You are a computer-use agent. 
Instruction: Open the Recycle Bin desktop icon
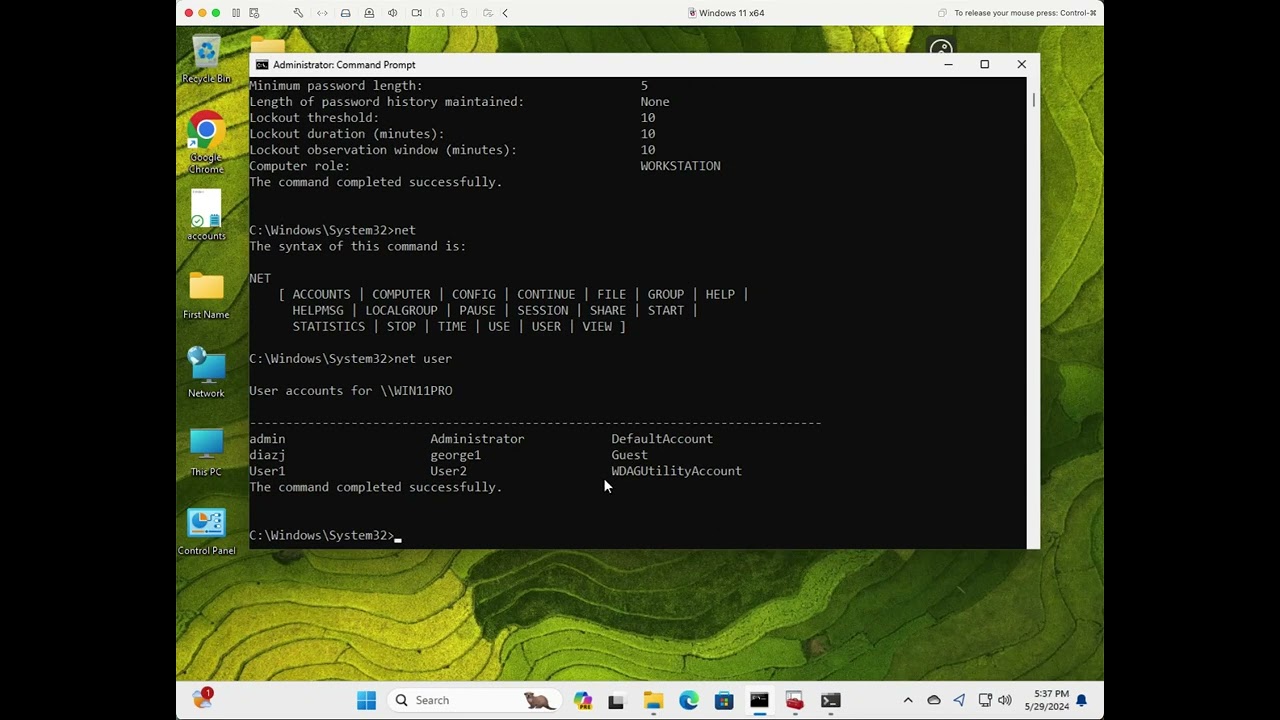coord(206,60)
